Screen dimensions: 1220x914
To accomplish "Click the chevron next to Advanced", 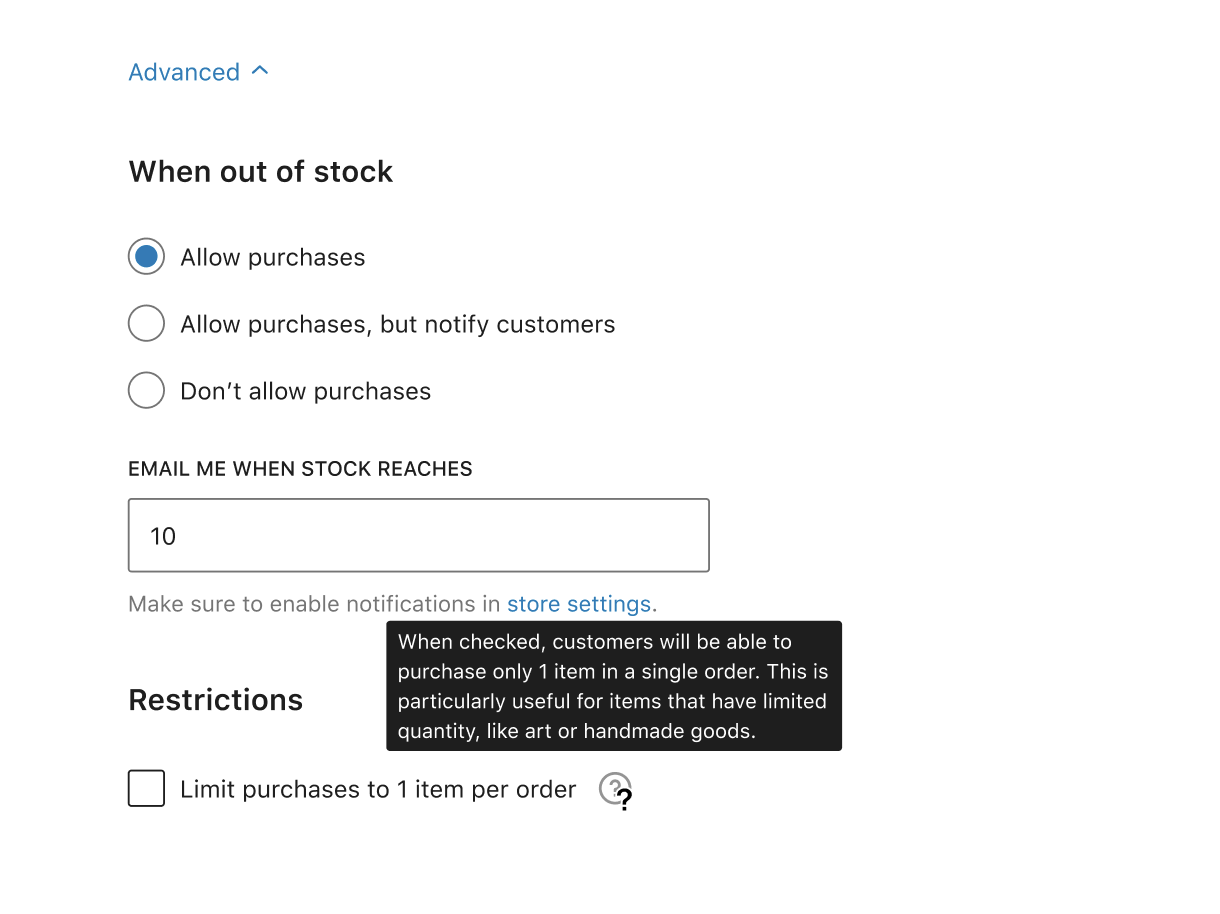I will tap(259, 70).
